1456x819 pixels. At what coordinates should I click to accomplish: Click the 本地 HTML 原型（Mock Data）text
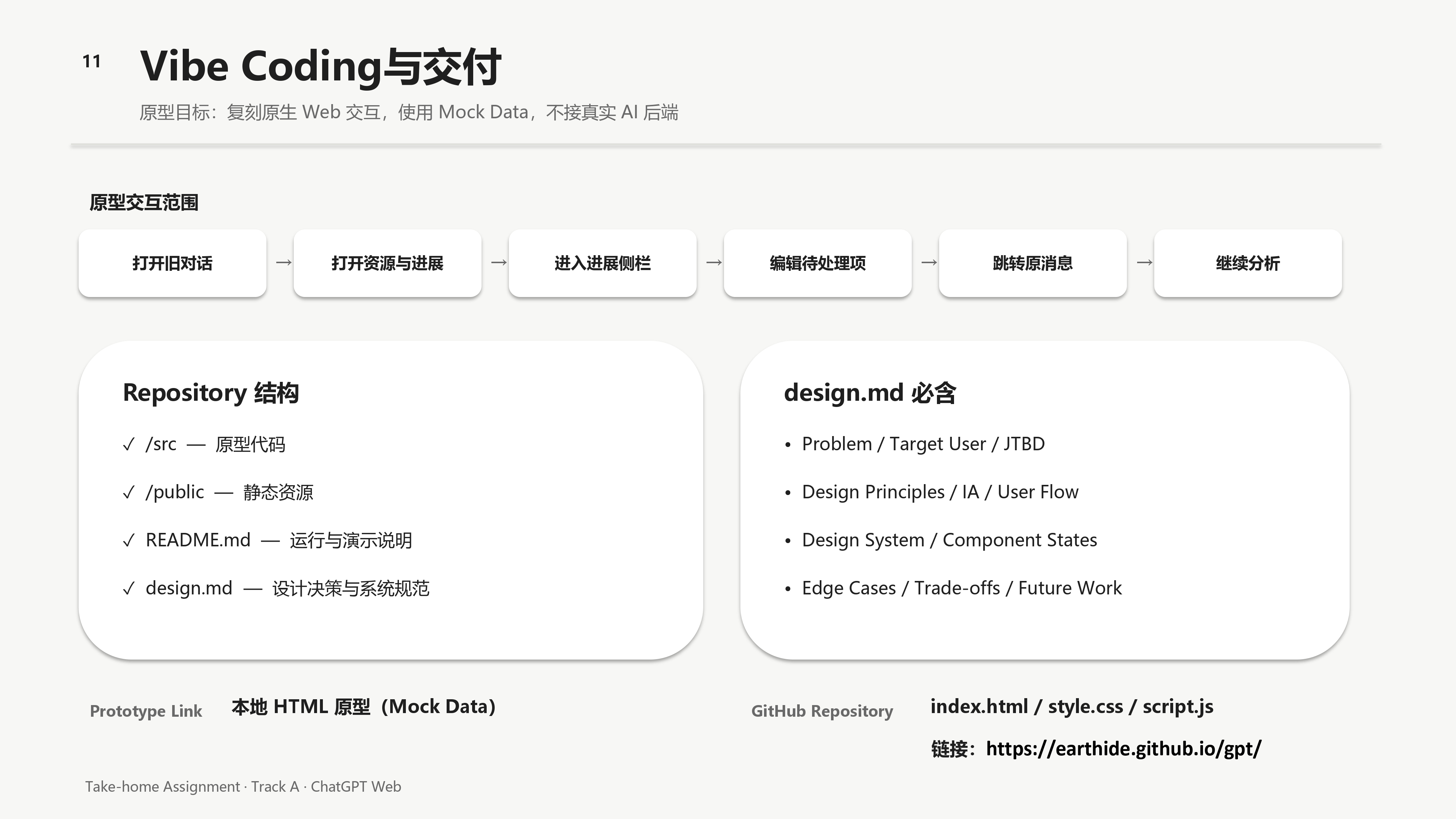coord(363,707)
